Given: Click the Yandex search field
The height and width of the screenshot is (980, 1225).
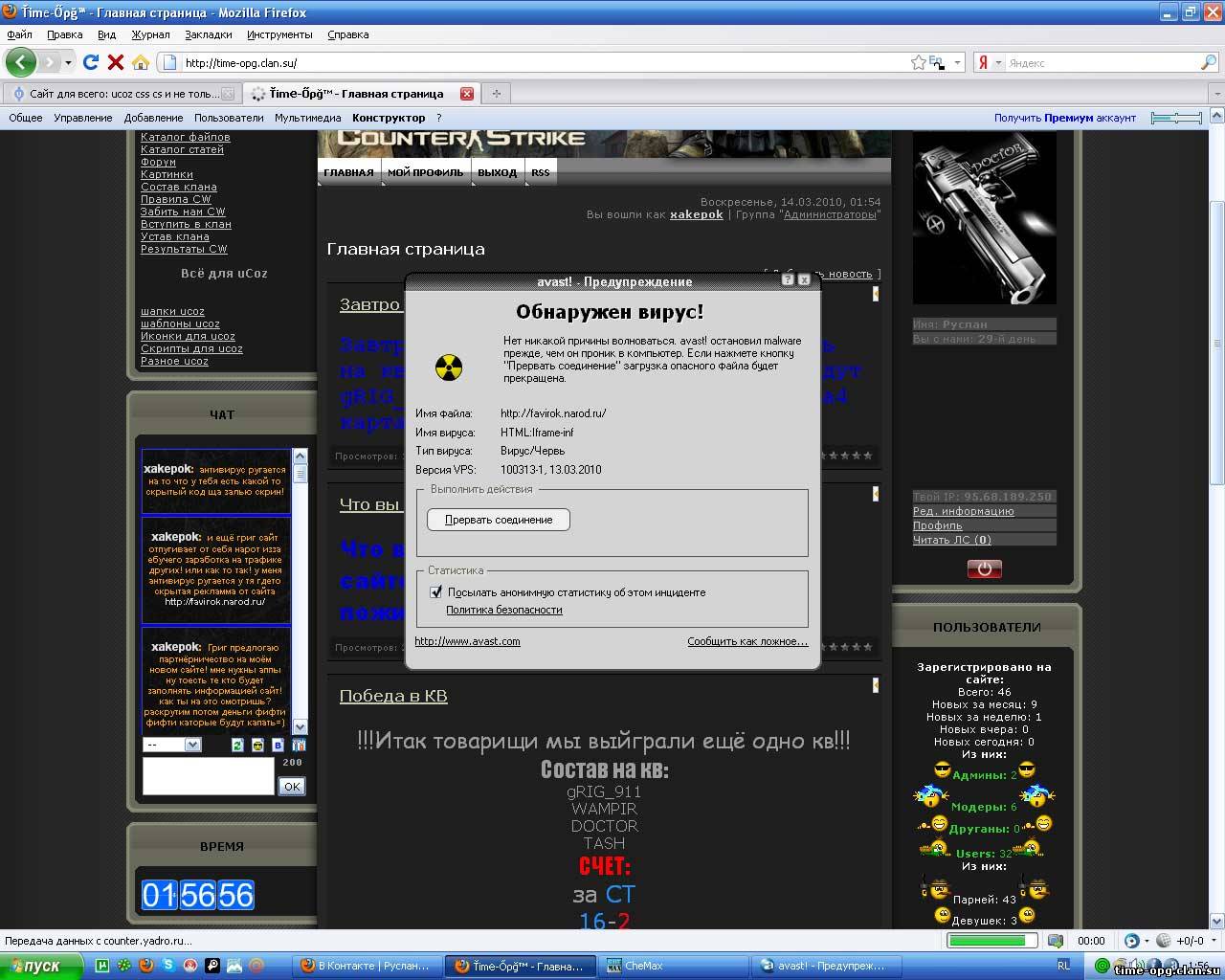Looking at the screenshot, I should click(1102, 63).
